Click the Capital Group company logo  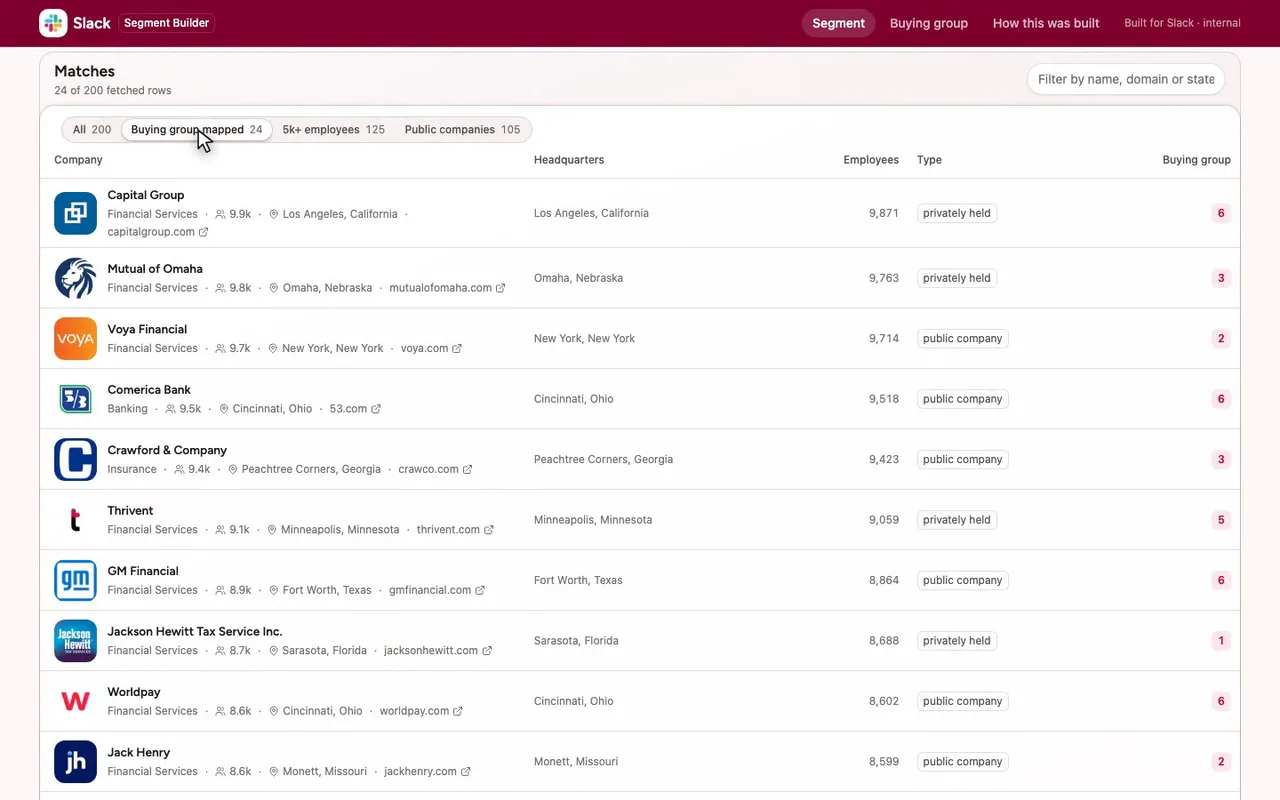click(75, 213)
